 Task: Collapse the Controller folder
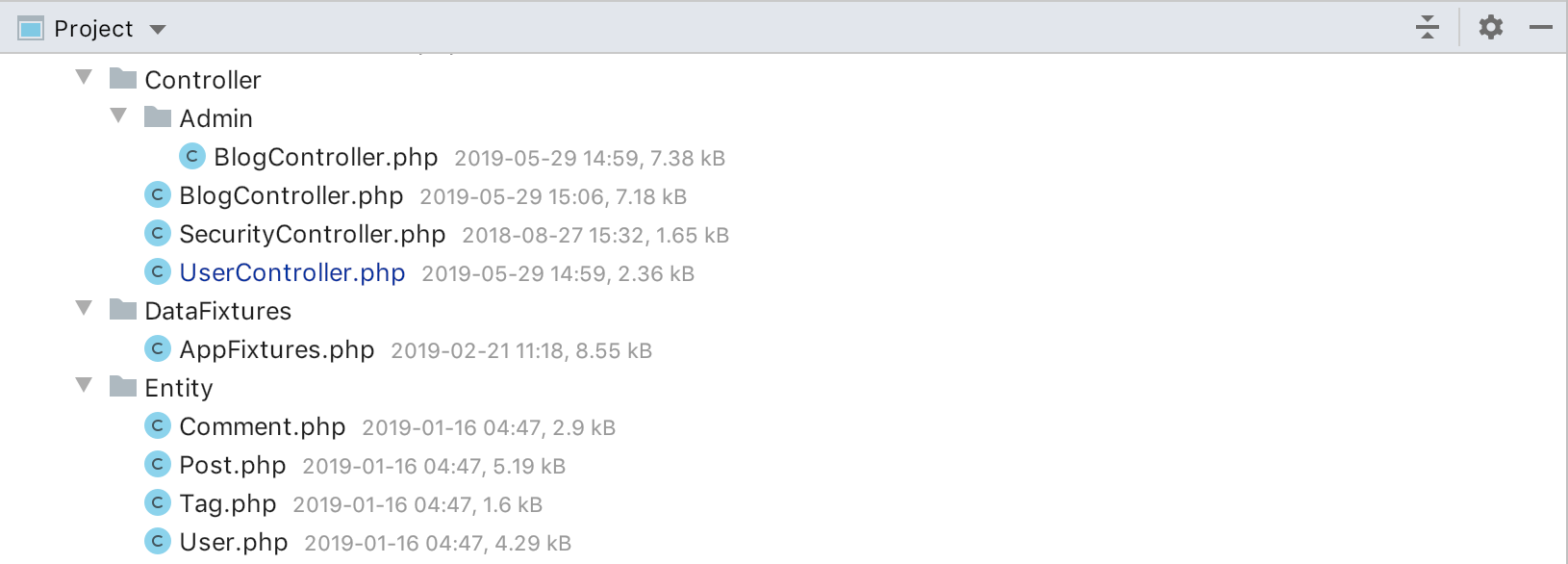pyautogui.click(x=85, y=77)
